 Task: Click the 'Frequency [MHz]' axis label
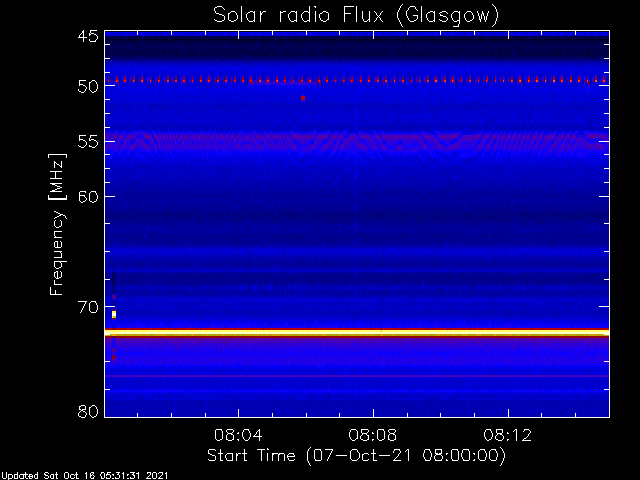point(57,224)
